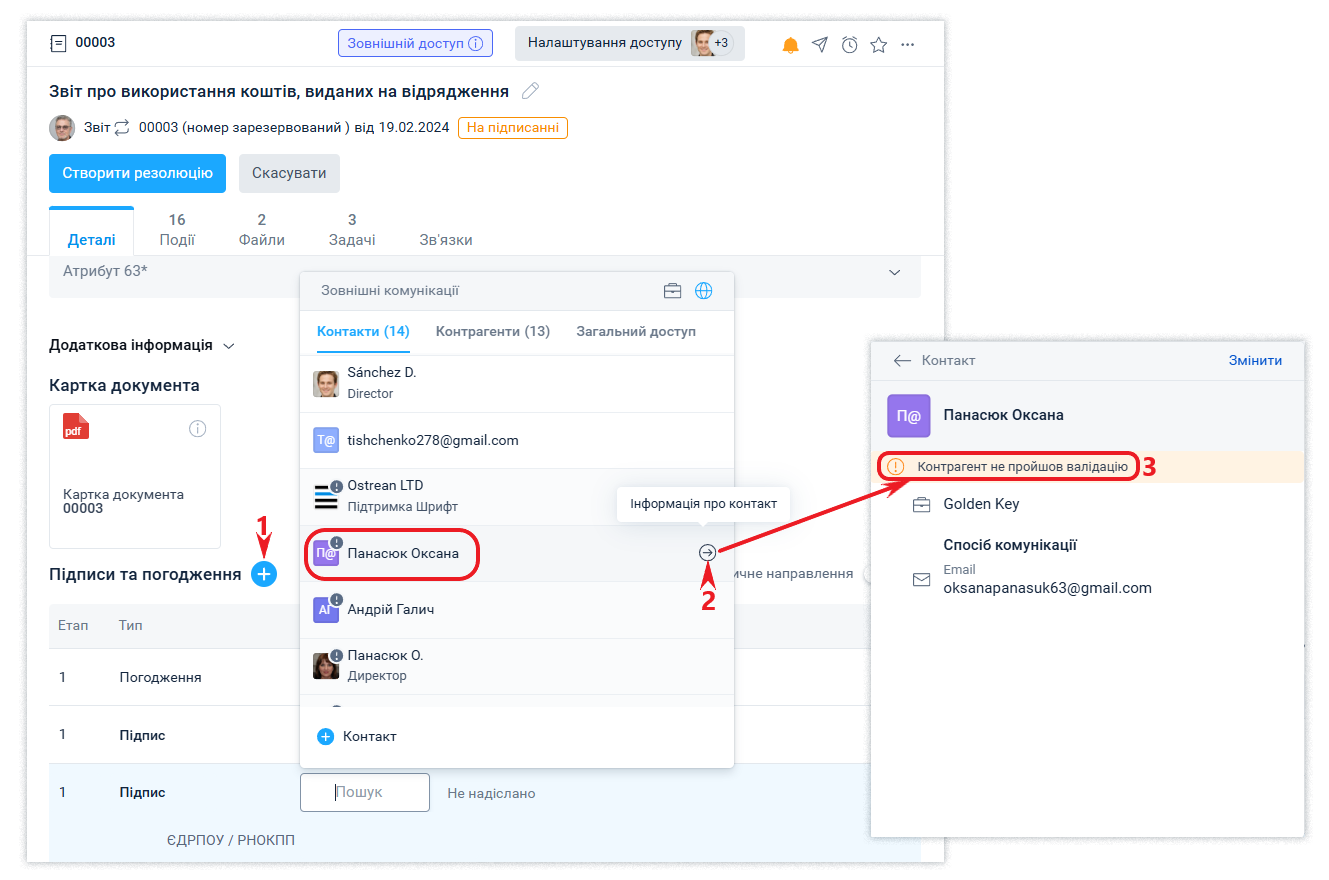Switch to the Контрагенти (13) tab
Viewport: 1329px width, 880px height.
pyautogui.click(x=492, y=331)
